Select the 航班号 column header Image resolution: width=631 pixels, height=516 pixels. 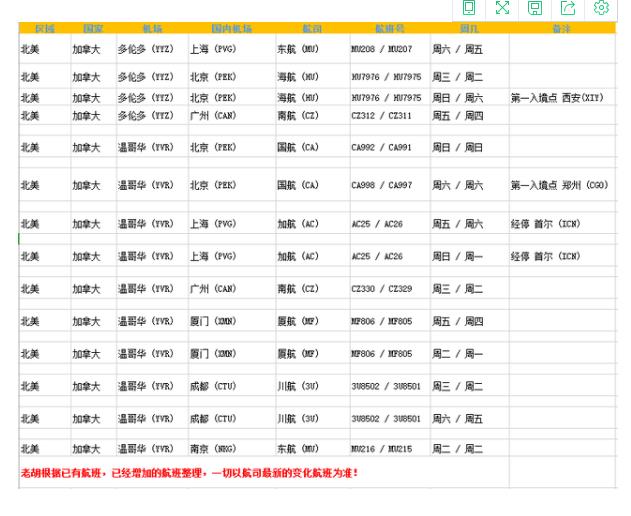pos(390,28)
